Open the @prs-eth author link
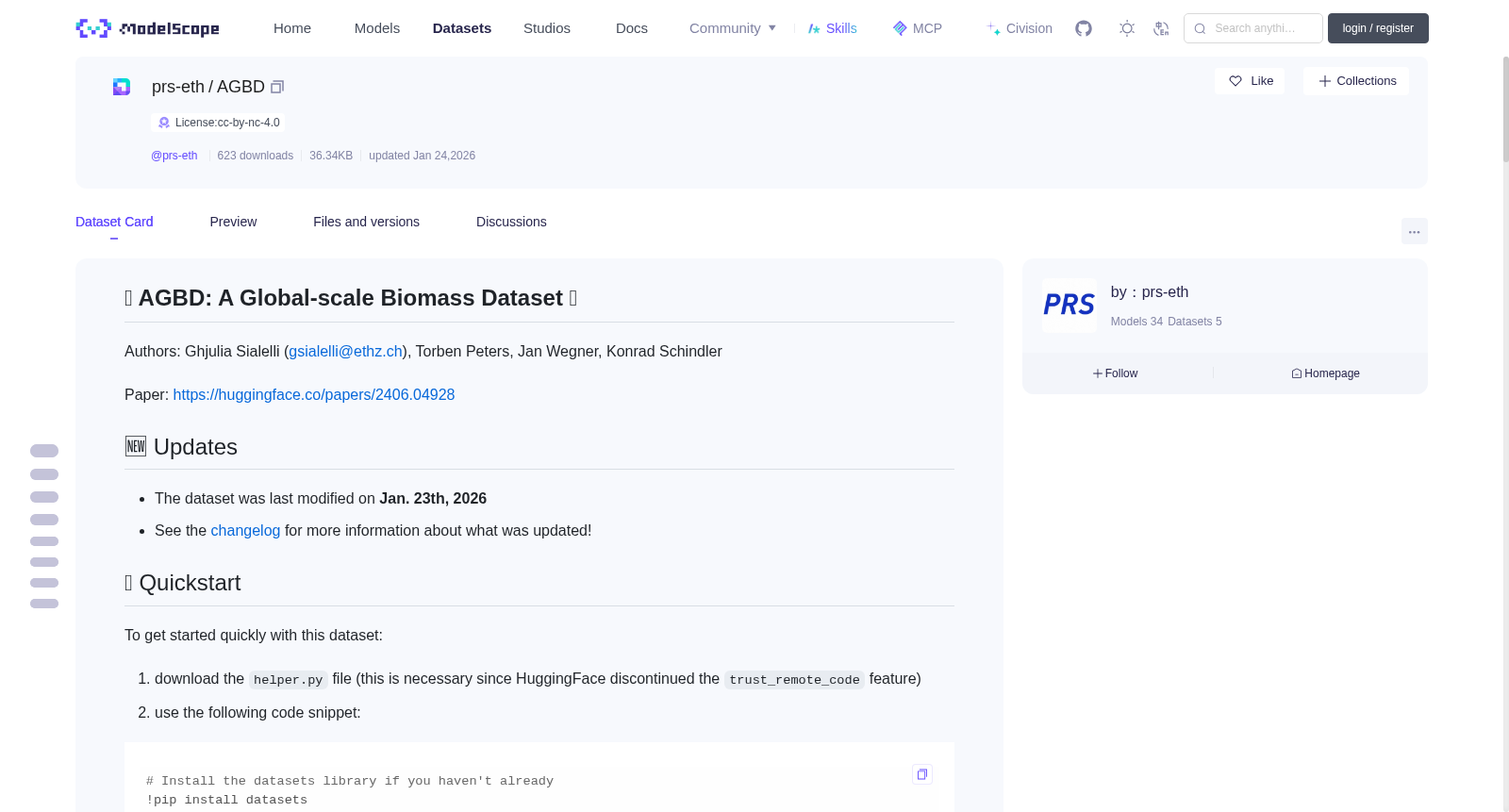 (x=174, y=156)
